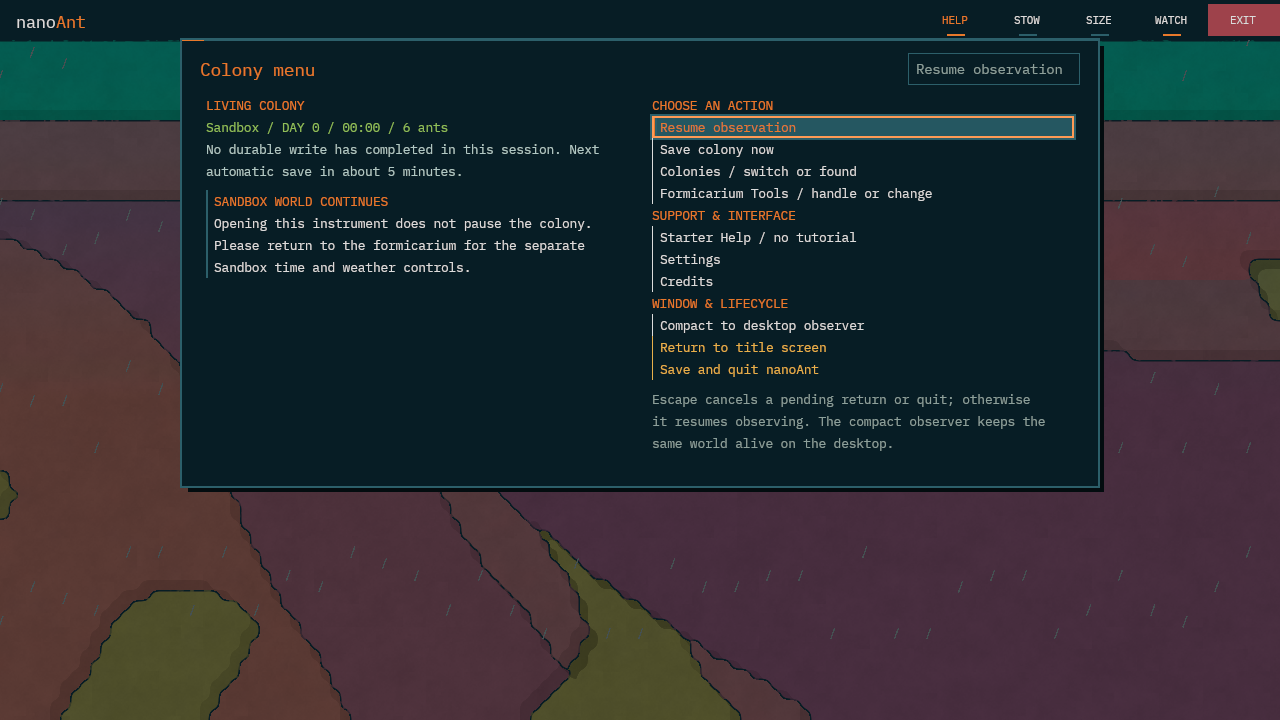The image size is (1280, 720).
Task: Click the Sandbox day and ants status line
Action: [x=327, y=127]
